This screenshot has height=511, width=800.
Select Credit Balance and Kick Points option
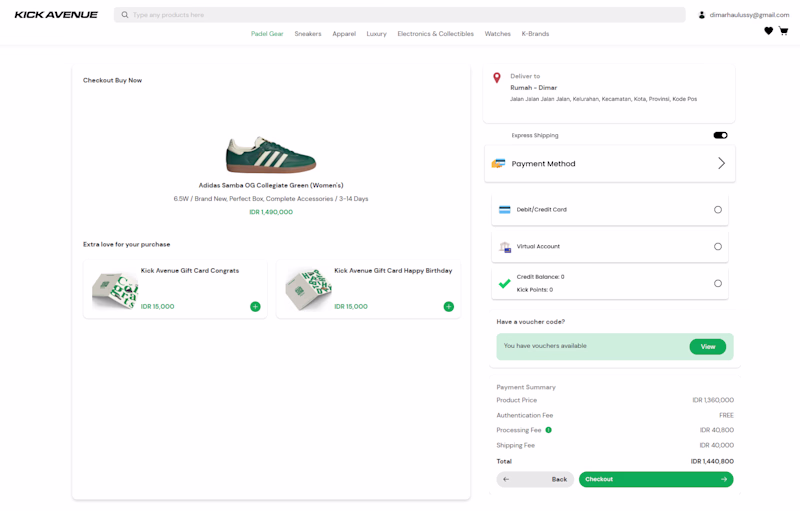(x=717, y=283)
